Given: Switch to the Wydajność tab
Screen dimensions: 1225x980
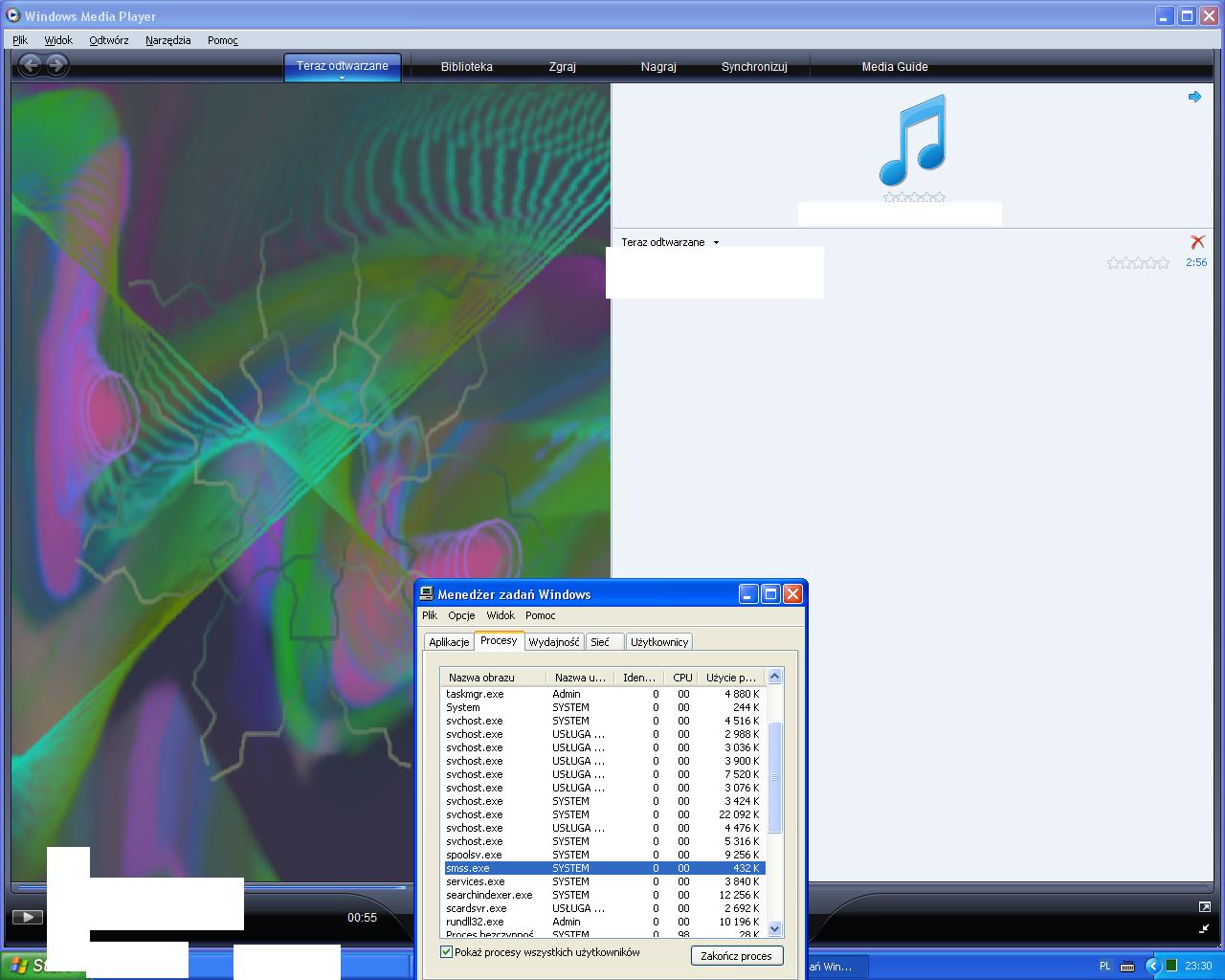Looking at the screenshot, I should tap(554, 642).
